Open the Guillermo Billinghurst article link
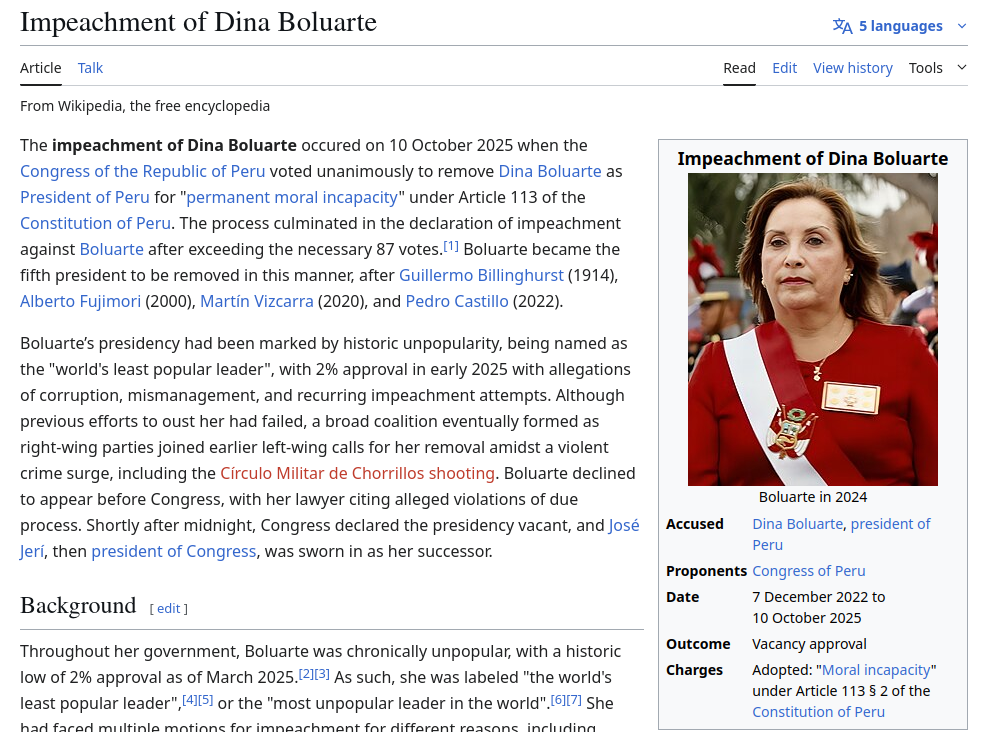The image size is (988, 732). coord(481,275)
